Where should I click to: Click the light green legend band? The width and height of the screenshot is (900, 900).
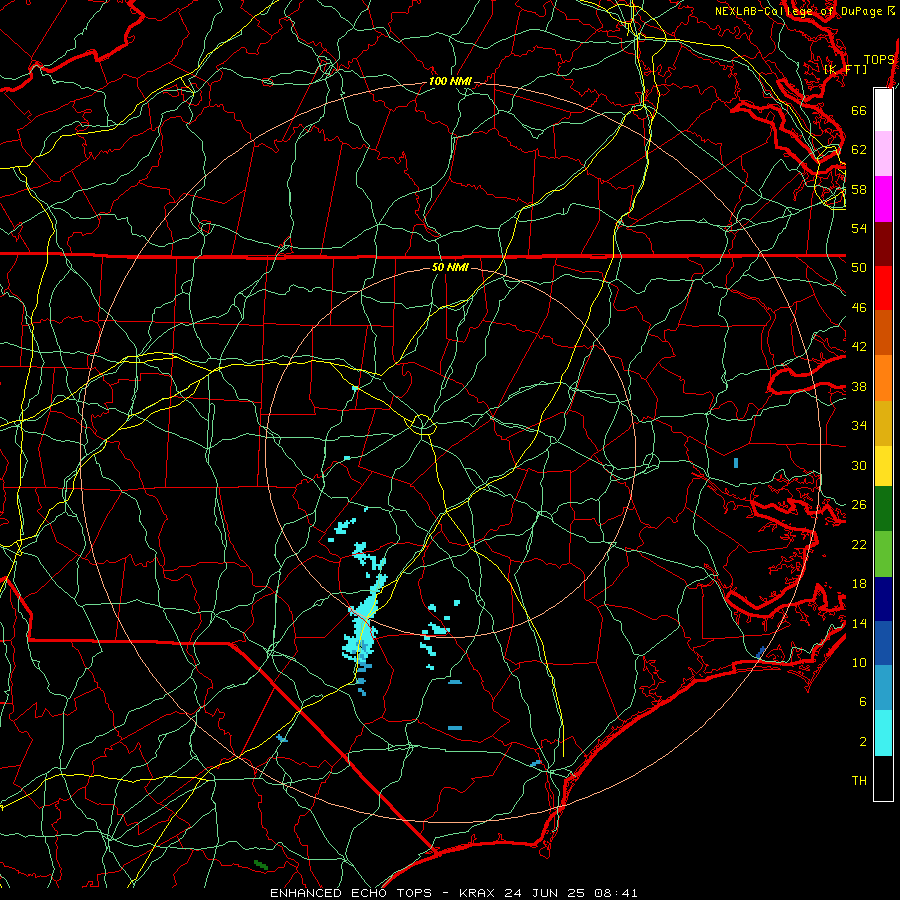(x=883, y=554)
